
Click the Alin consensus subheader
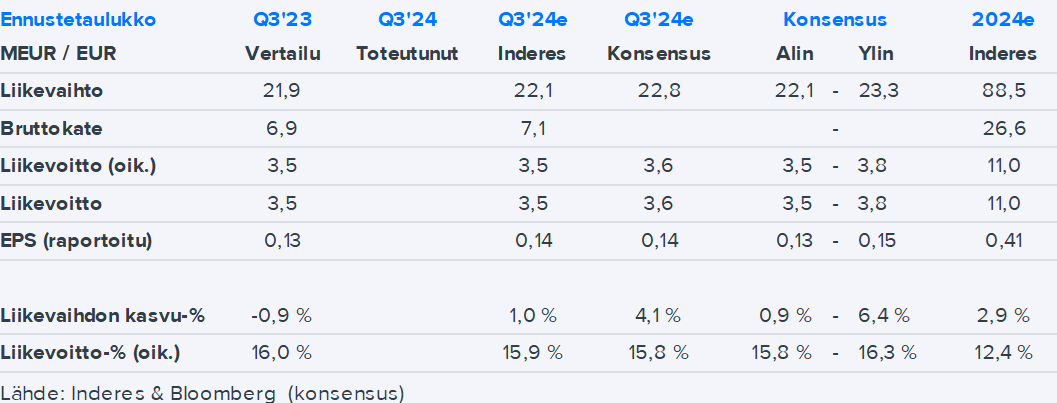point(794,54)
